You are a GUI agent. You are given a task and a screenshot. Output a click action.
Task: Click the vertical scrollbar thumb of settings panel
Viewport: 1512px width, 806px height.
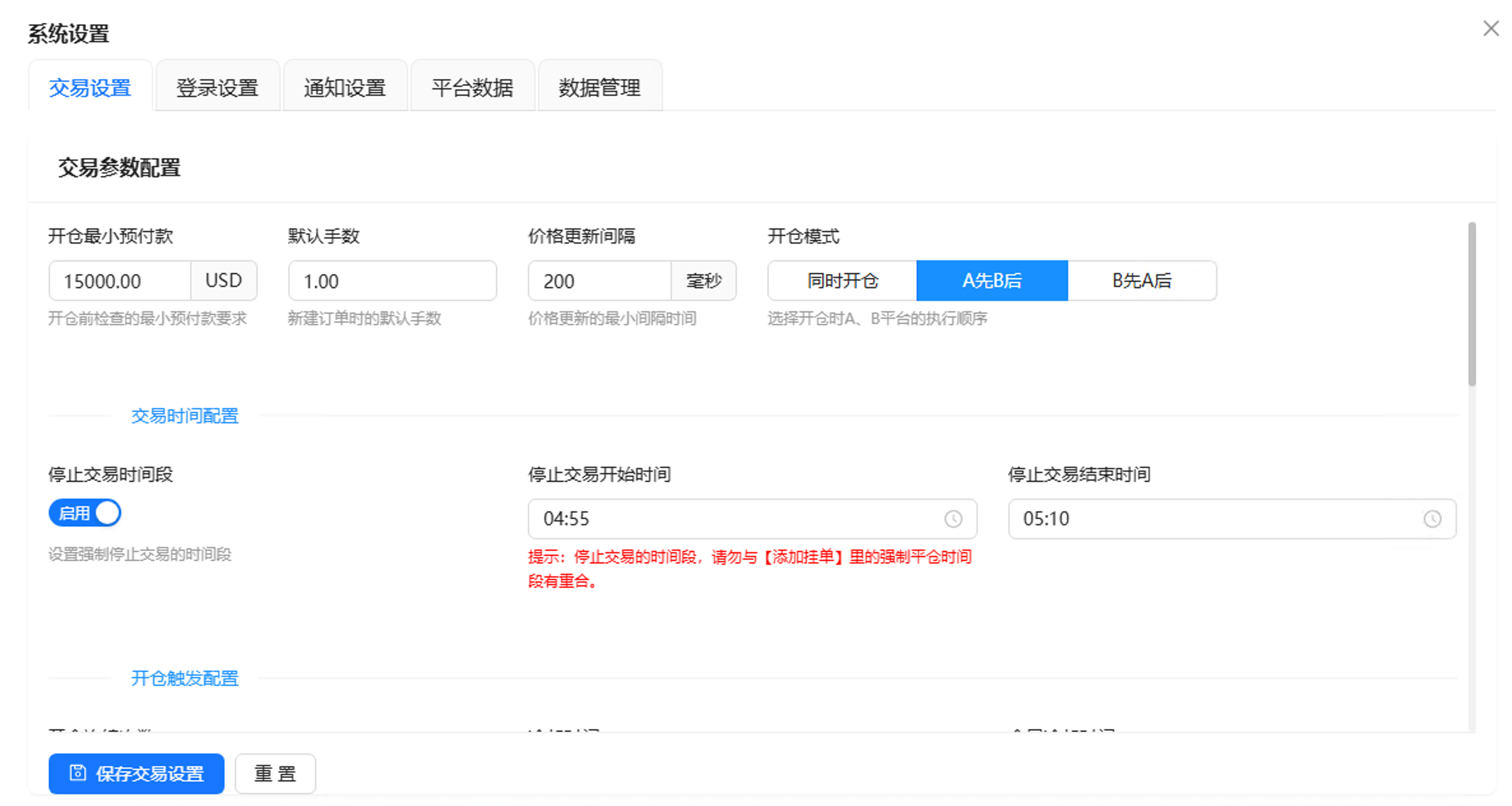[x=1472, y=304]
